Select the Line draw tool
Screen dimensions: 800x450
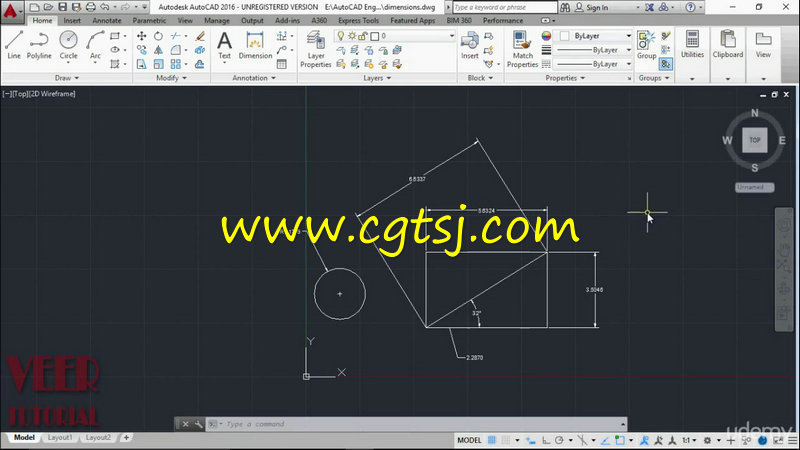tap(14, 45)
